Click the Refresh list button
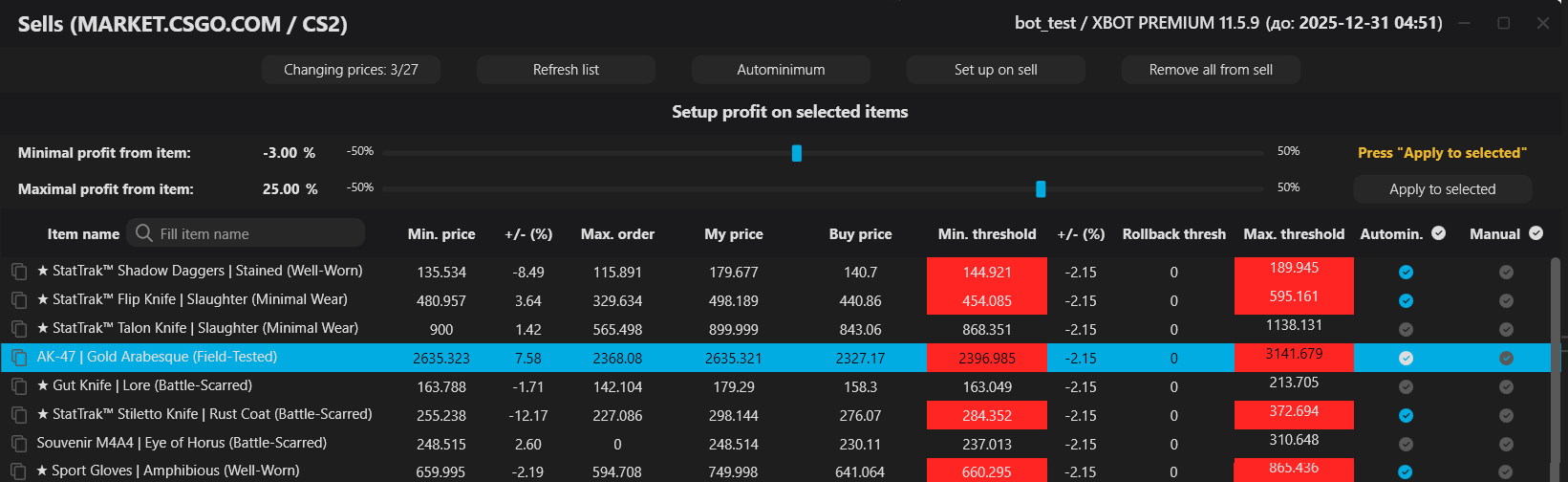 (x=566, y=70)
